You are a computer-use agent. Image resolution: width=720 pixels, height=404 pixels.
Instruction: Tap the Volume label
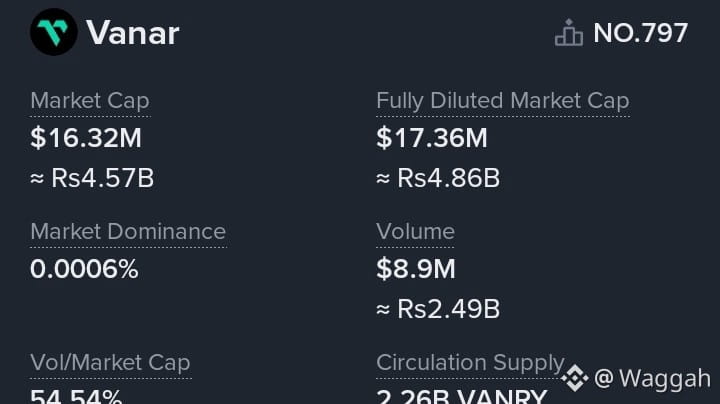[x=415, y=232]
